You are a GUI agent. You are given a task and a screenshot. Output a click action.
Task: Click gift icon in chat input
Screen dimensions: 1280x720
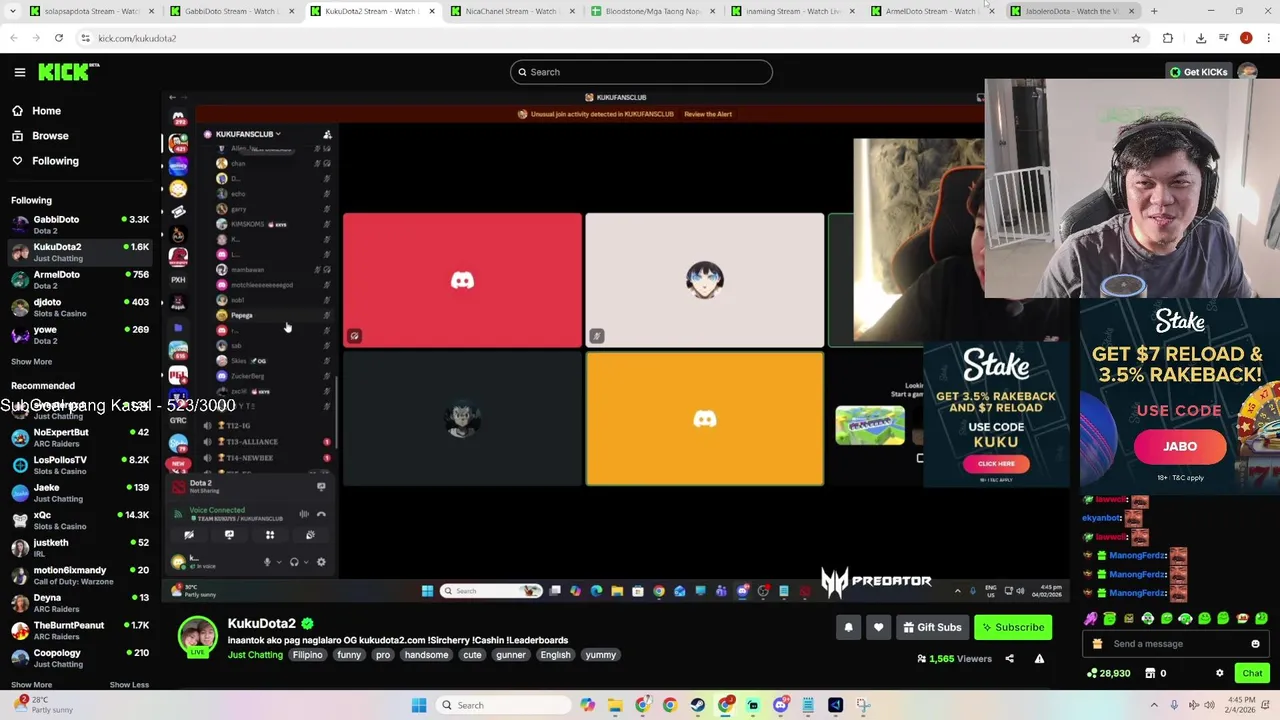pyautogui.click(x=1097, y=644)
